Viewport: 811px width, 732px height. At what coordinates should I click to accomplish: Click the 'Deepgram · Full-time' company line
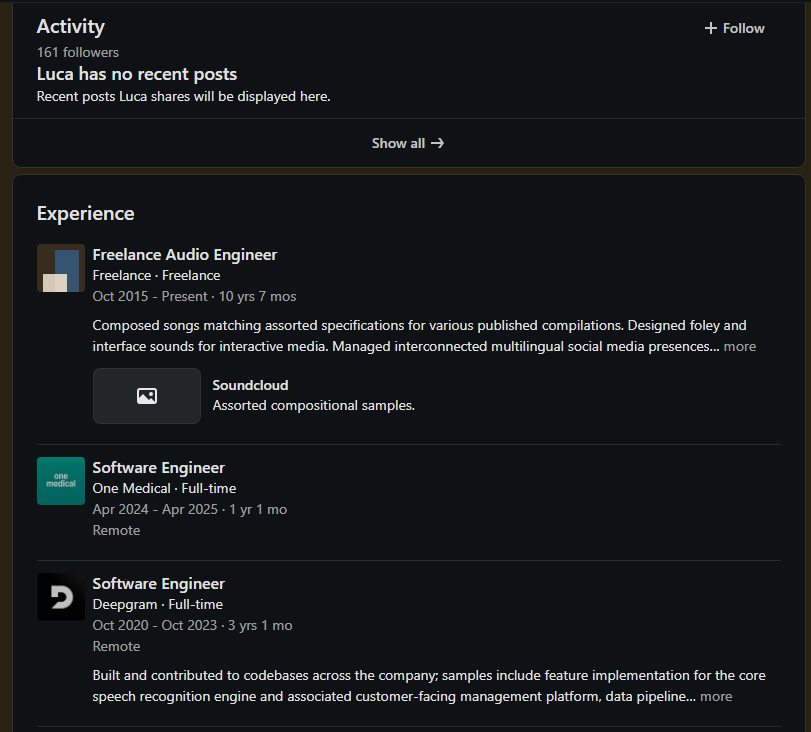tap(158, 605)
